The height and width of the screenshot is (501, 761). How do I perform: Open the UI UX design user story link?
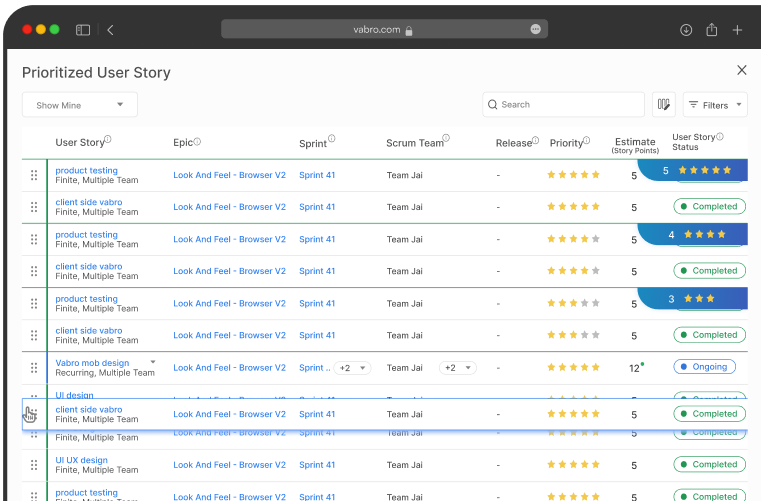click(81, 460)
